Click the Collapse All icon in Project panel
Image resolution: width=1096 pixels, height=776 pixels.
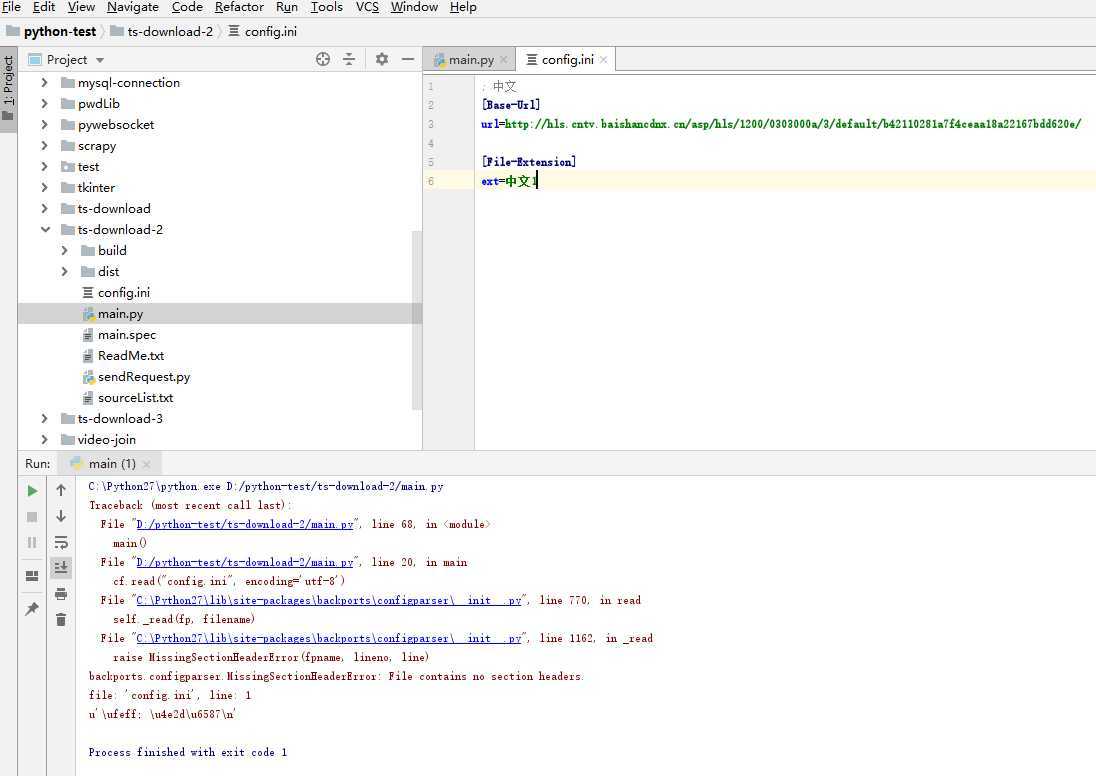(x=349, y=59)
